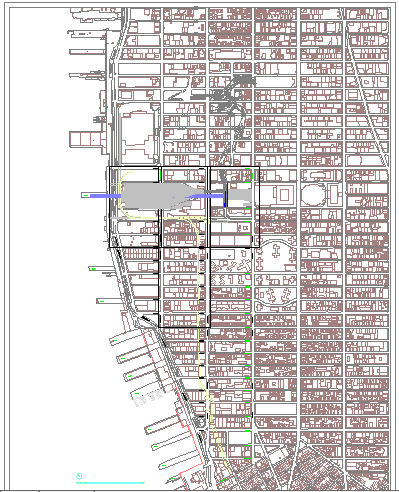The height and width of the screenshot is (492, 399).
Task: Click the large rectangular pier building outline
Action: pos(88,139)
